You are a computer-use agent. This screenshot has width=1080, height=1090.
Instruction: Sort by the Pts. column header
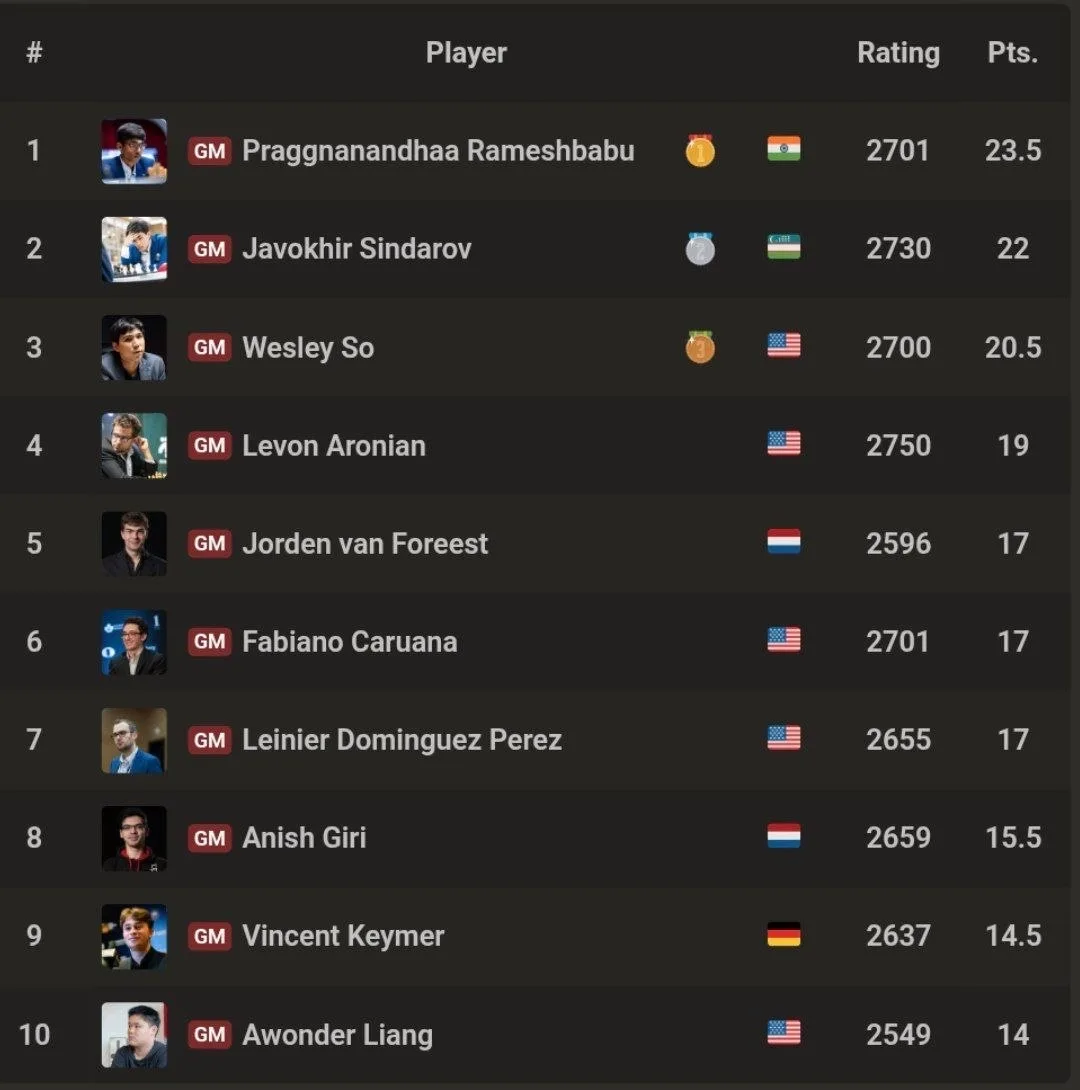click(x=1013, y=53)
